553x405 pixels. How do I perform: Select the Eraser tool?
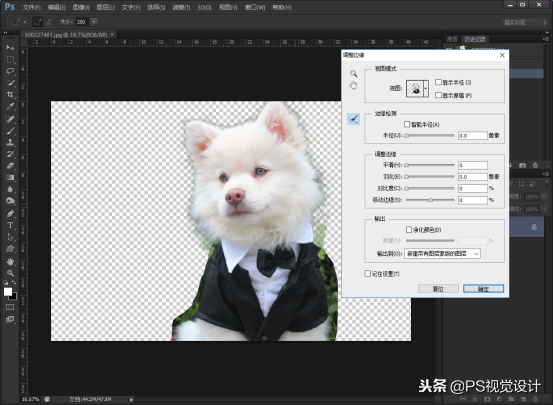click(x=10, y=166)
